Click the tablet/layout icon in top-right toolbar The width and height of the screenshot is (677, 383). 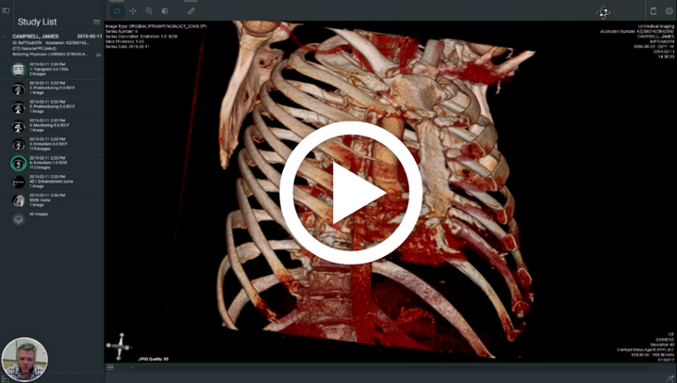point(653,11)
